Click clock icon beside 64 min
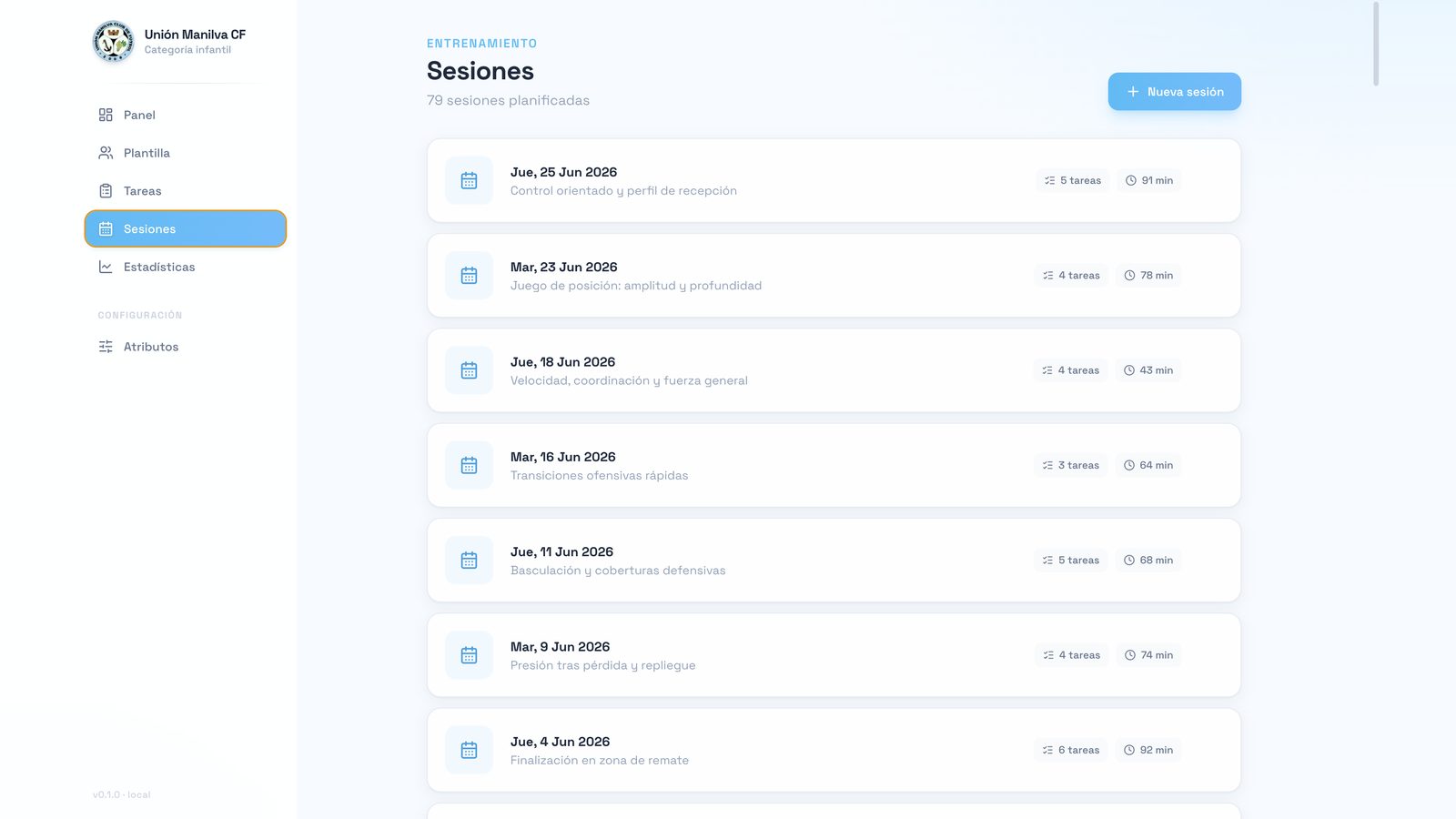1456x819 pixels. click(x=1129, y=465)
